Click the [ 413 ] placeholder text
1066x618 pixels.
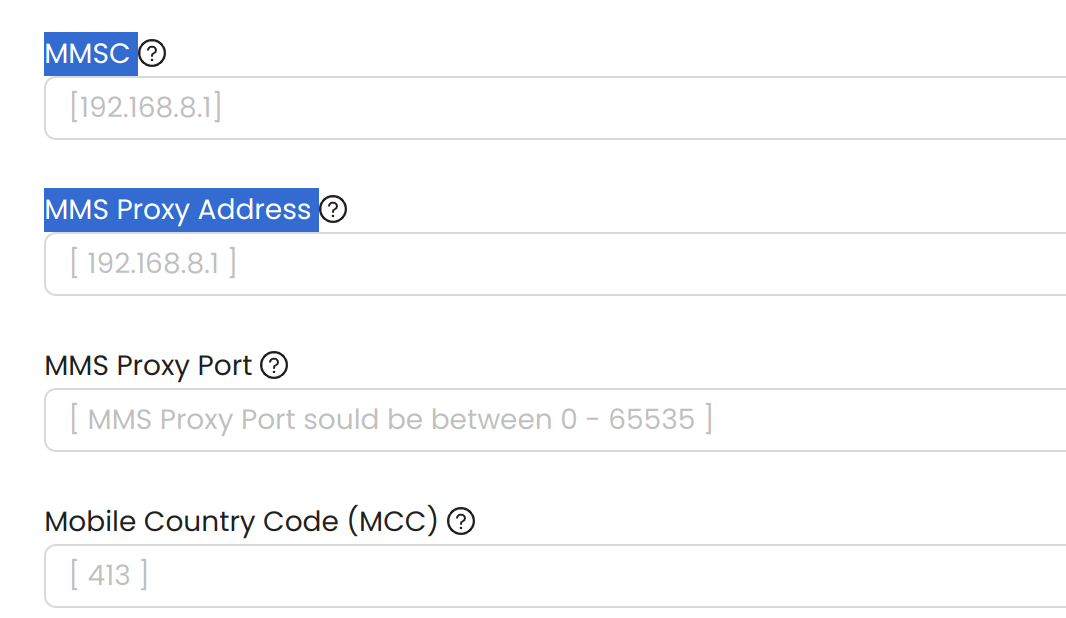point(109,575)
